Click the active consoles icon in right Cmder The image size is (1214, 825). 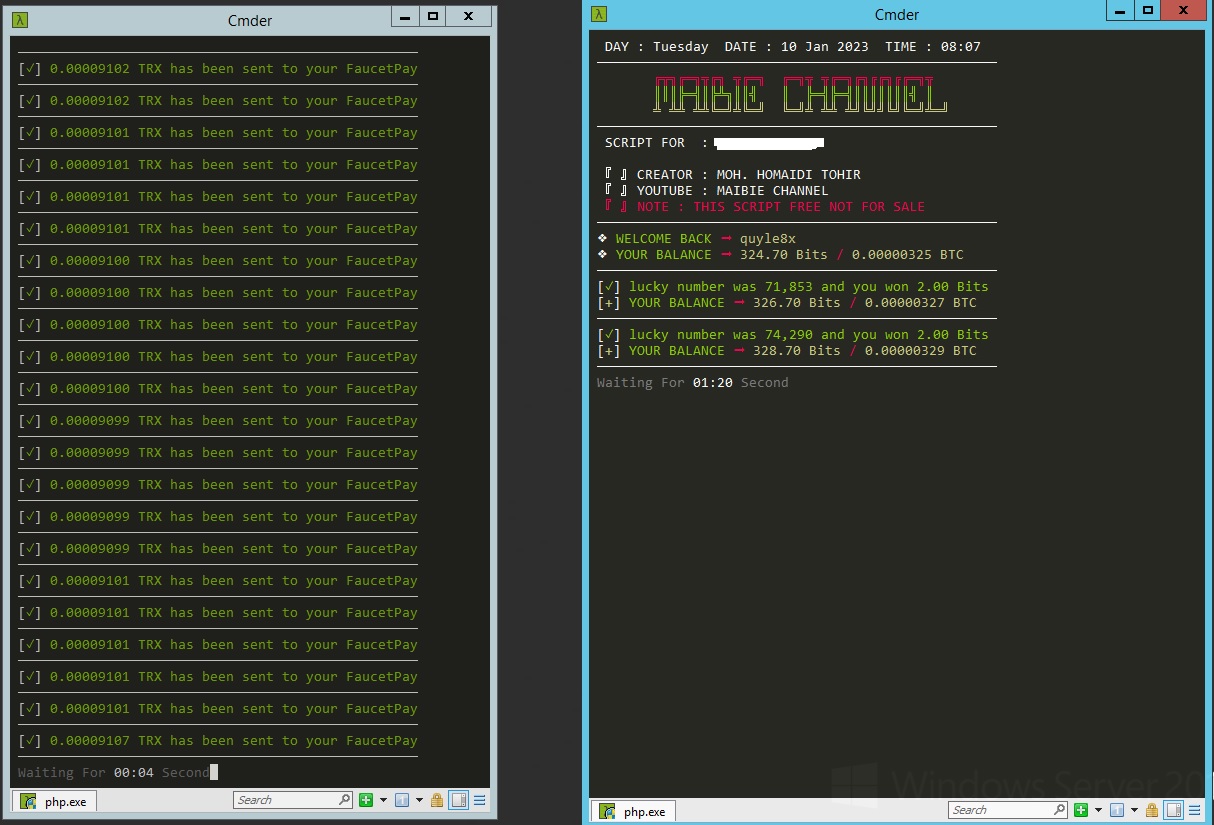click(1118, 810)
